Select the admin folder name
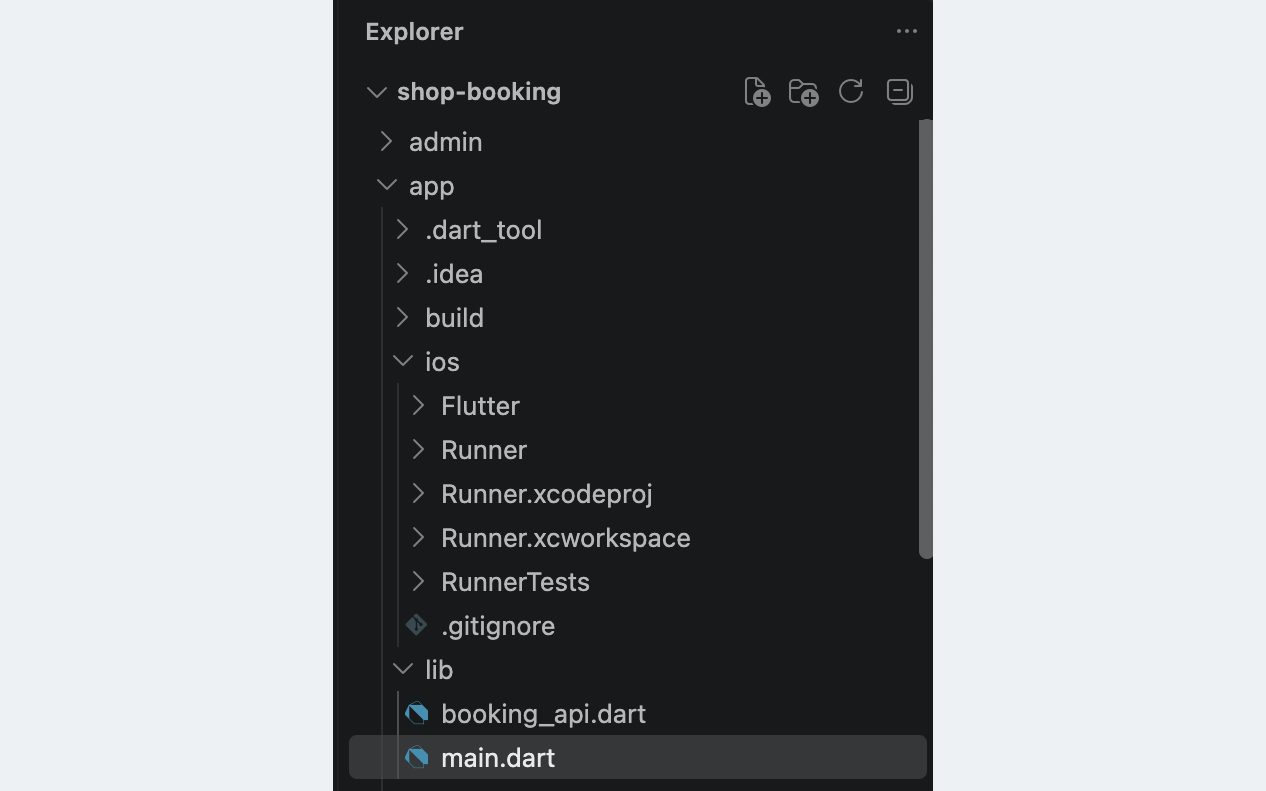 click(x=446, y=142)
